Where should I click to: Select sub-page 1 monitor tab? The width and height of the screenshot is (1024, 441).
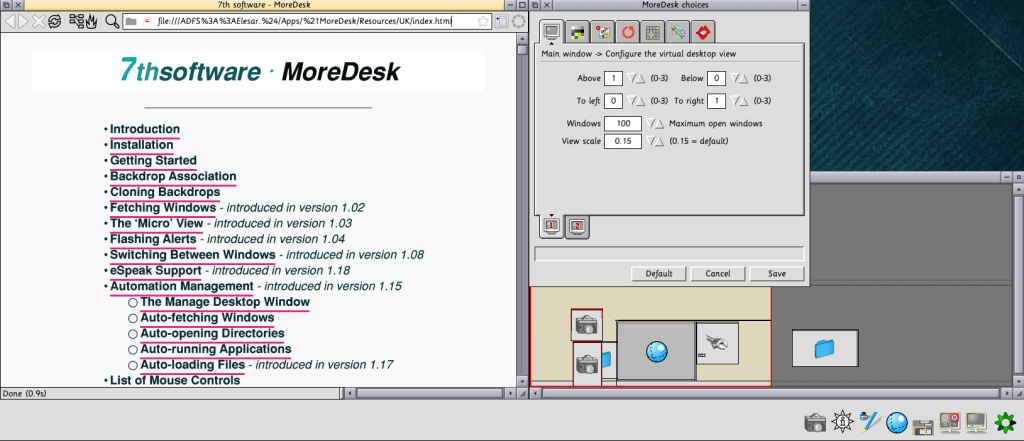[x=551, y=227]
